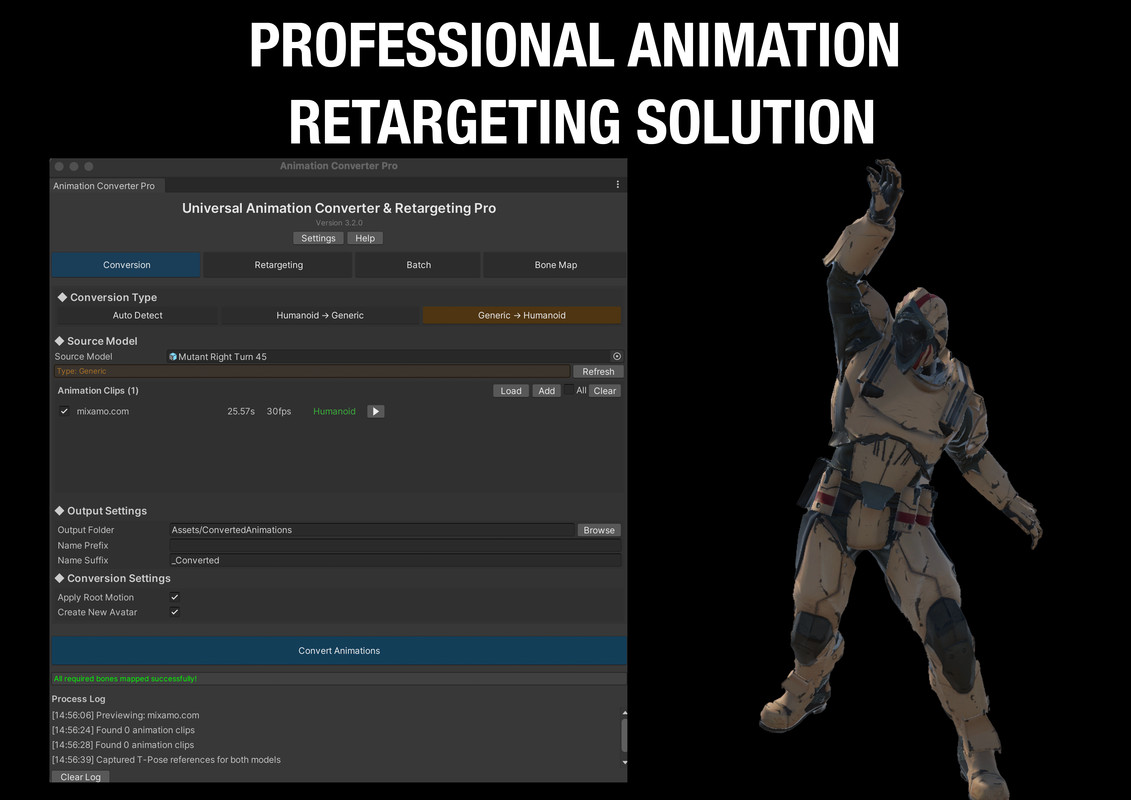Play preview of mixamo.com clip
The height and width of the screenshot is (800, 1131).
pyautogui.click(x=376, y=411)
